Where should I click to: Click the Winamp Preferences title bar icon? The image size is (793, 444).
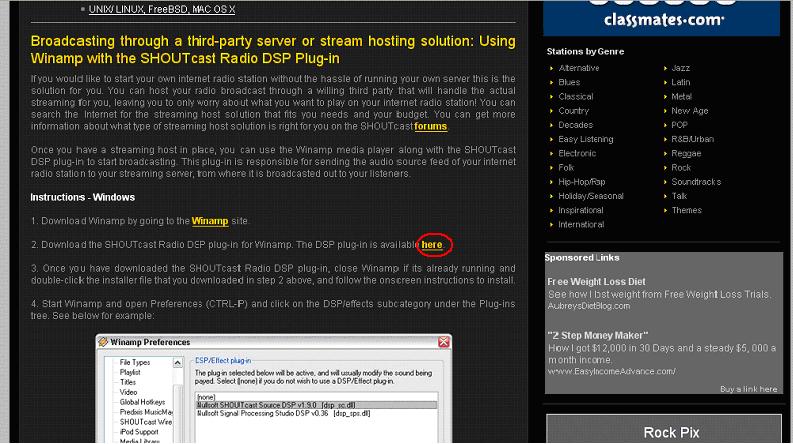tap(103, 342)
